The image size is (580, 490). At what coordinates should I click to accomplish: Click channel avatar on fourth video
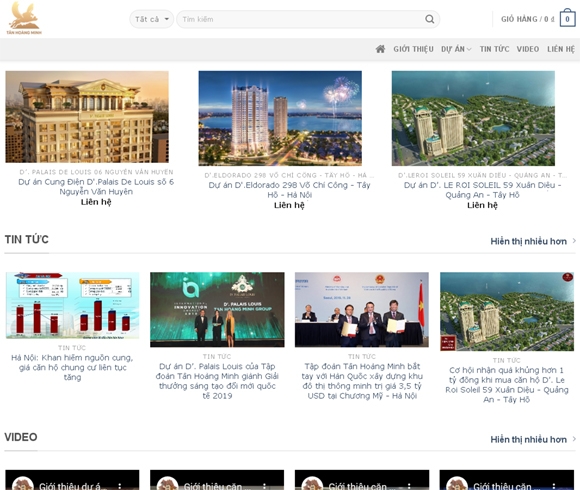pos(457,484)
